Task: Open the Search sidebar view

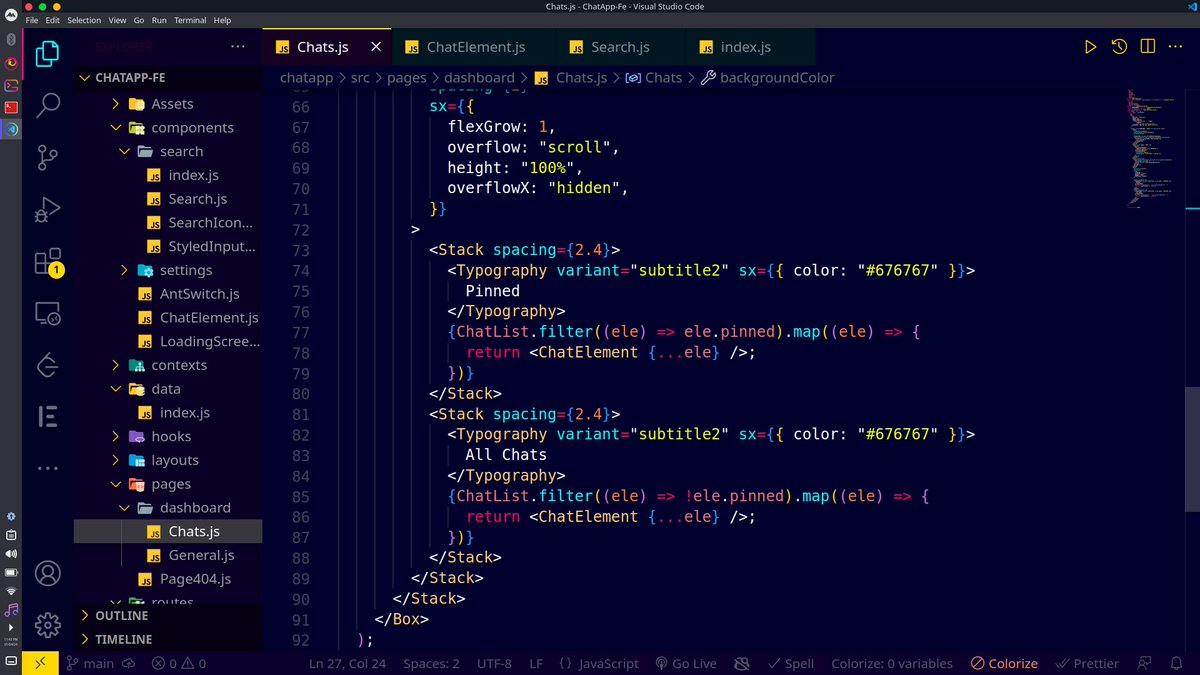Action: click(47, 103)
